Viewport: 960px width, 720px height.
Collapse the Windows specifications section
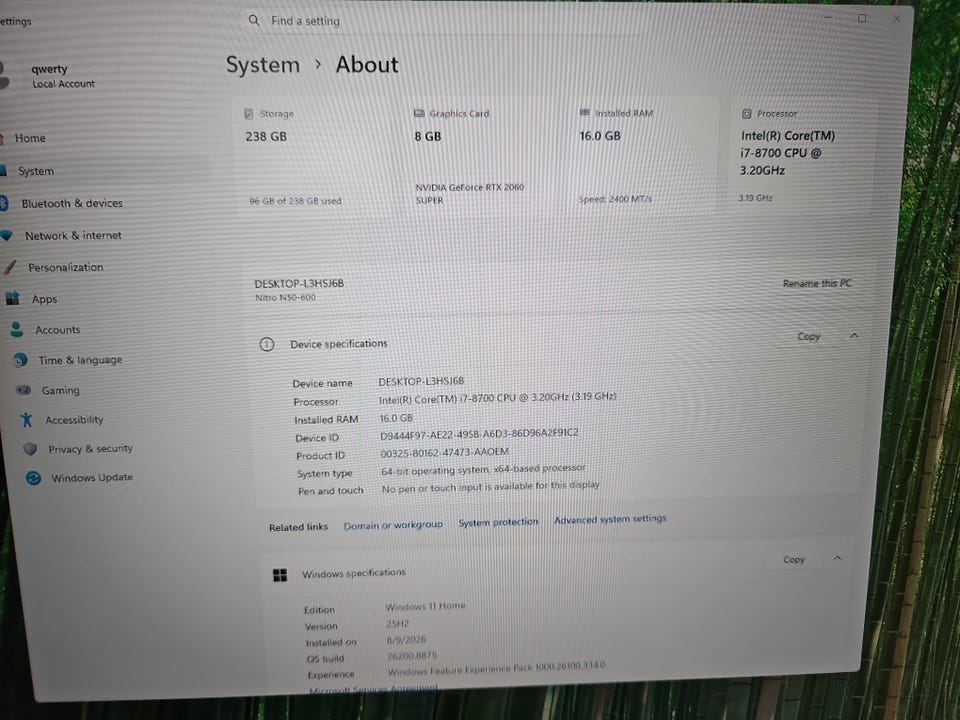point(838,558)
